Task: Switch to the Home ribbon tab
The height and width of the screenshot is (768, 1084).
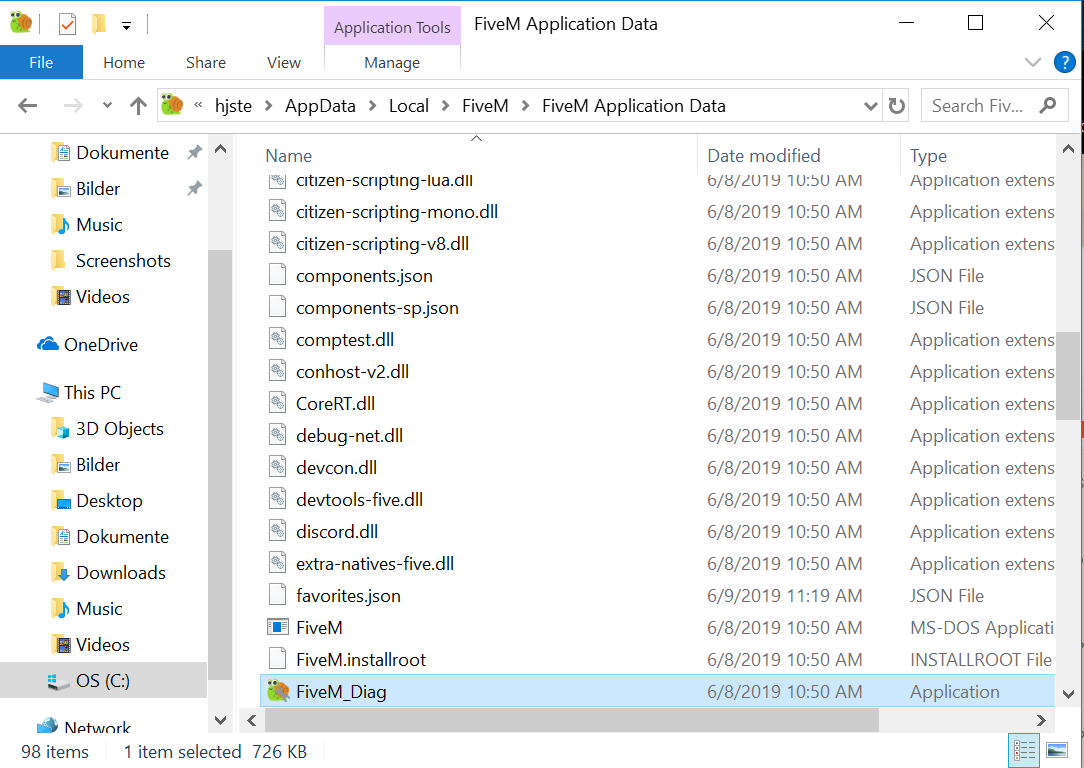Action: [124, 62]
